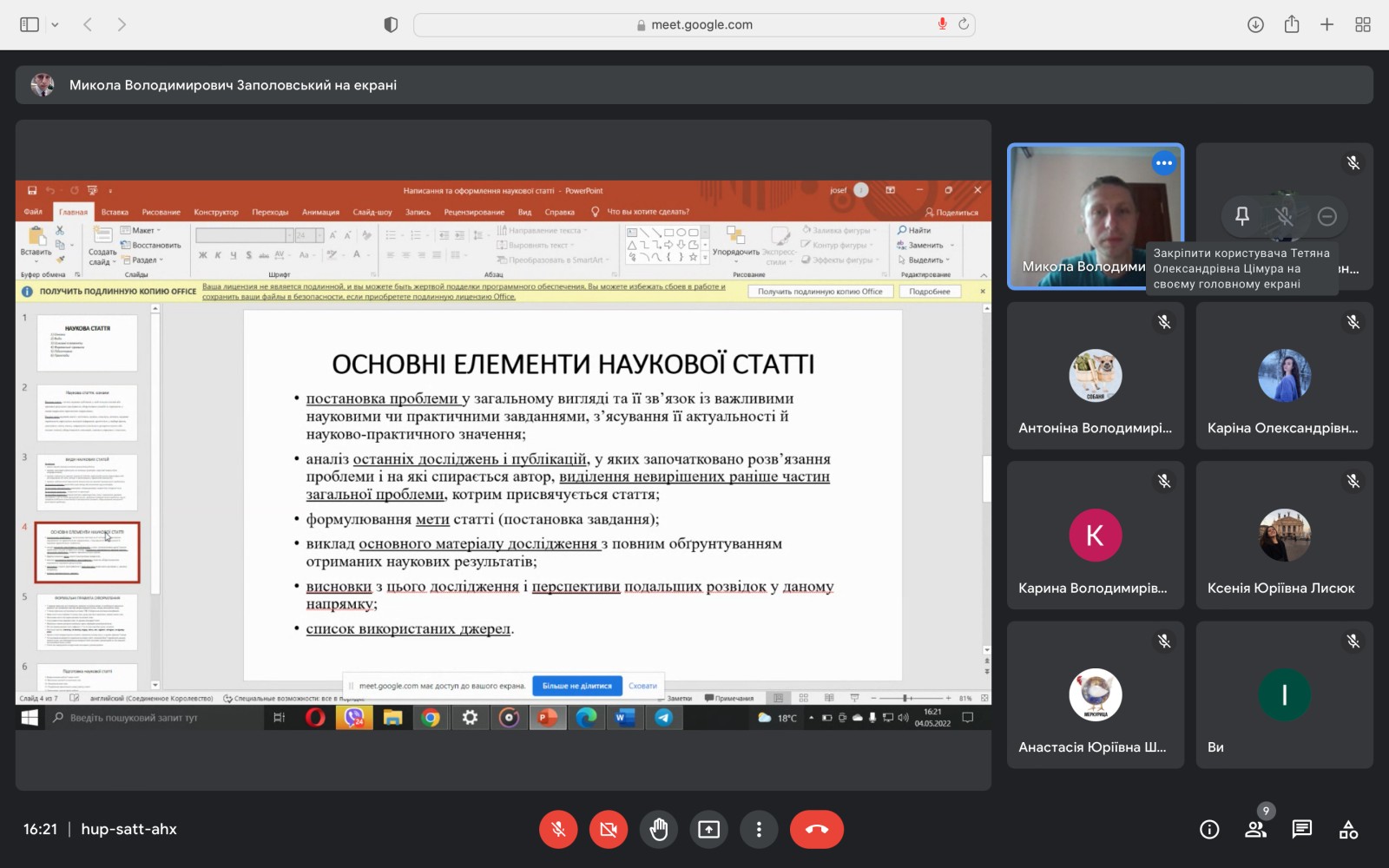Click the Opera icon in shared taskbar
This screenshot has width=1389, height=868.
pos(315,718)
